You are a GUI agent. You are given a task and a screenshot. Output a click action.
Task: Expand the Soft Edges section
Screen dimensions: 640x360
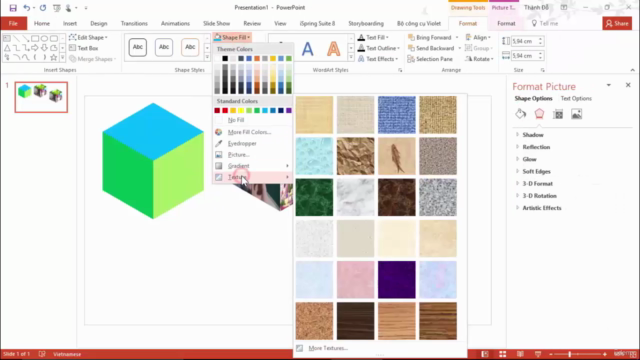[536, 171]
